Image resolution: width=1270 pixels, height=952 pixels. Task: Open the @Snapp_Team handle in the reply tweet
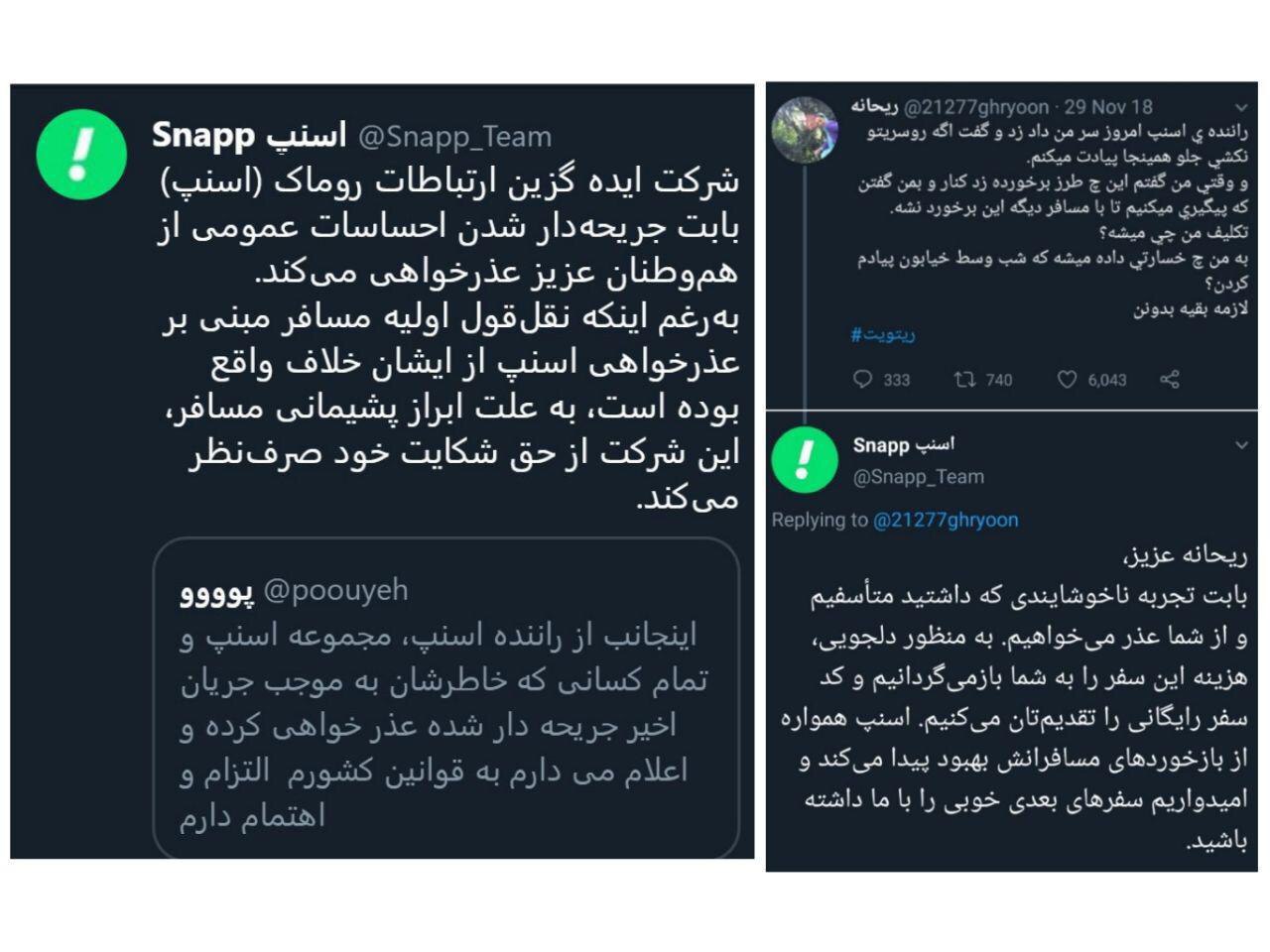[918, 477]
